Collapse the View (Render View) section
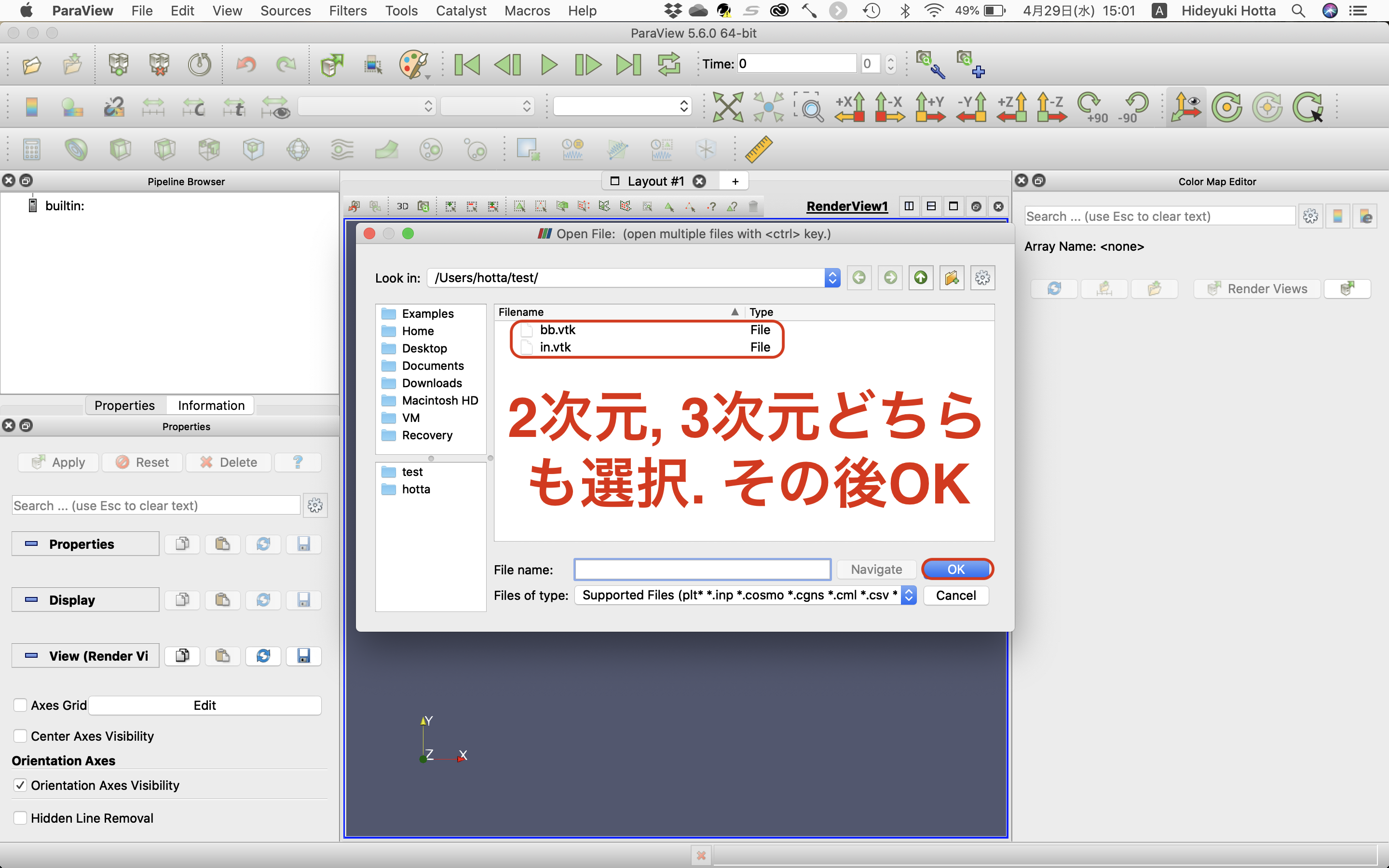Image resolution: width=1389 pixels, height=868 pixels. pos(85,656)
